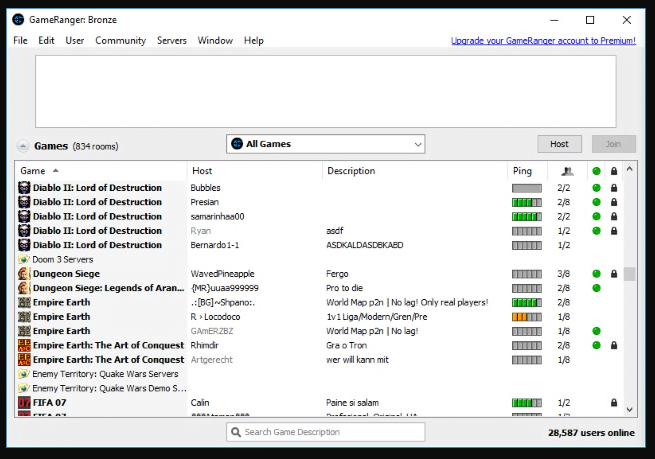Click the Host button
Screen dimensions: 655x459
(559, 144)
